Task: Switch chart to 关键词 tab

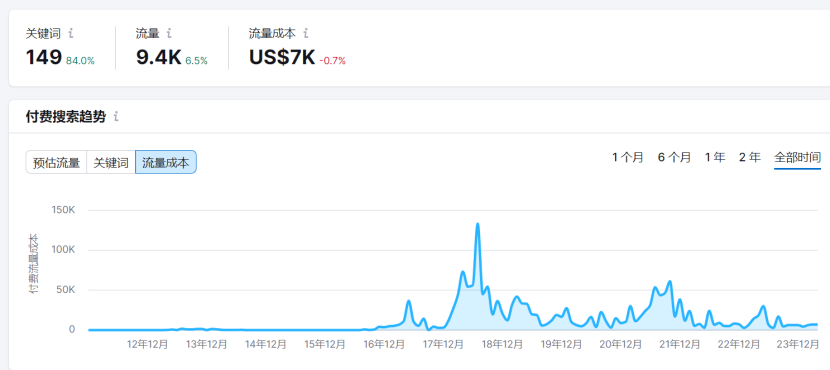Action: [111, 163]
